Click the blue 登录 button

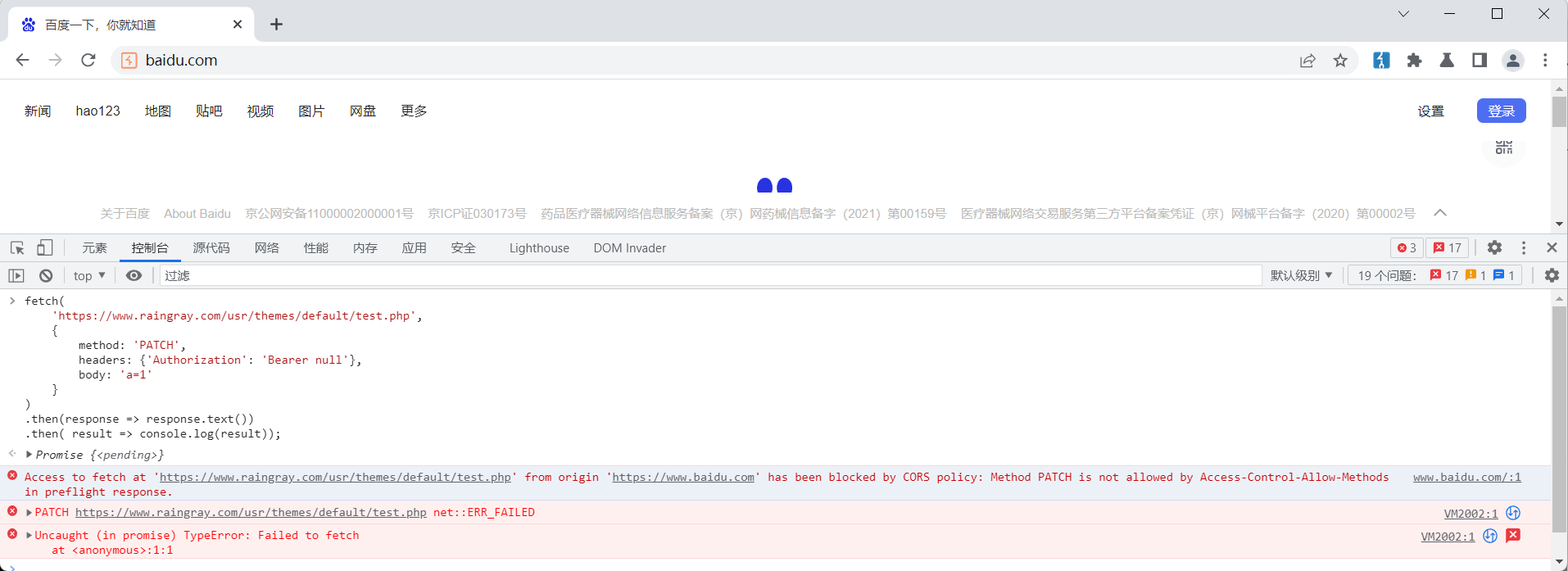(1501, 111)
